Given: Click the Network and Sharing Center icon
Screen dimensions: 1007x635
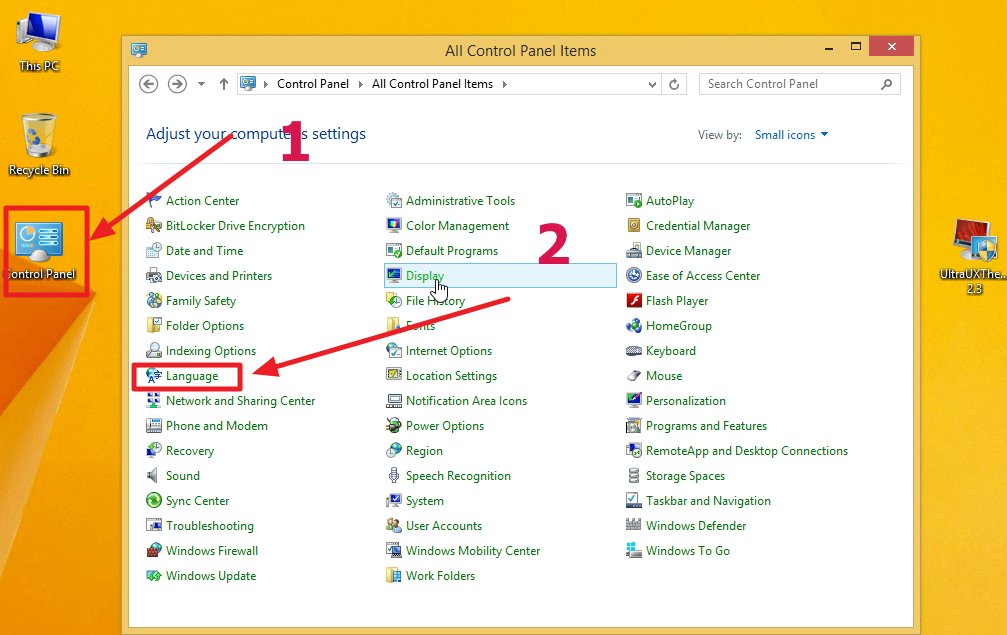Looking at the screenshot, I should coord(153,401).
